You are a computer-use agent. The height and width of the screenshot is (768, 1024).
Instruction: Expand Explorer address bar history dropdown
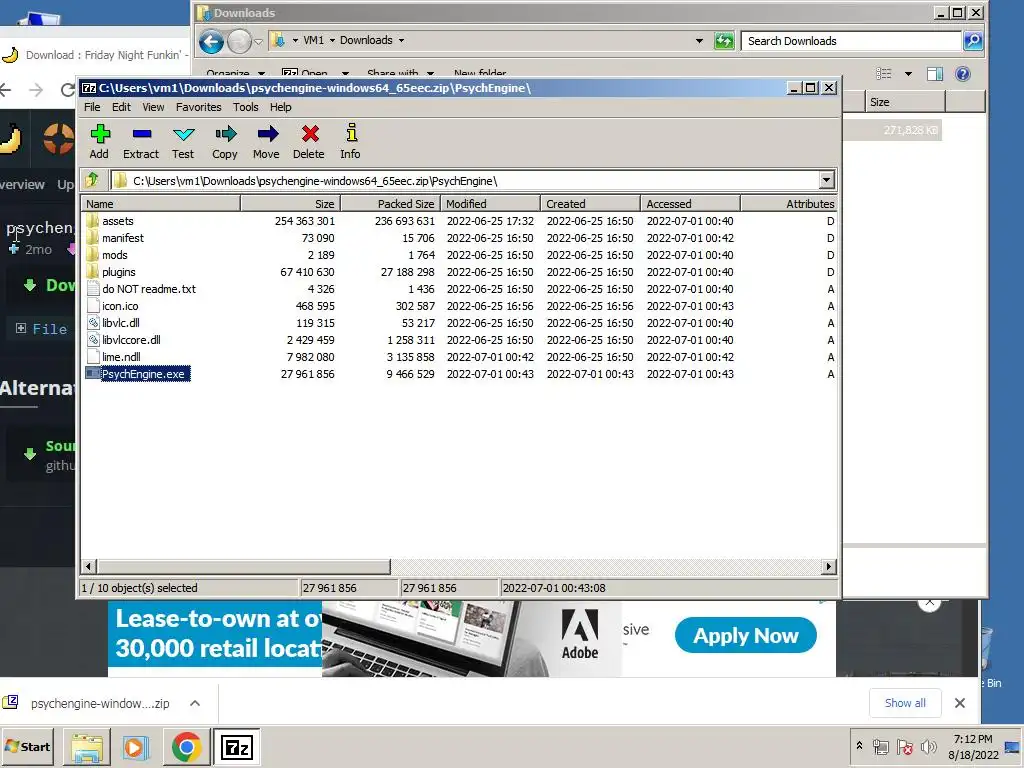(699, 40)
